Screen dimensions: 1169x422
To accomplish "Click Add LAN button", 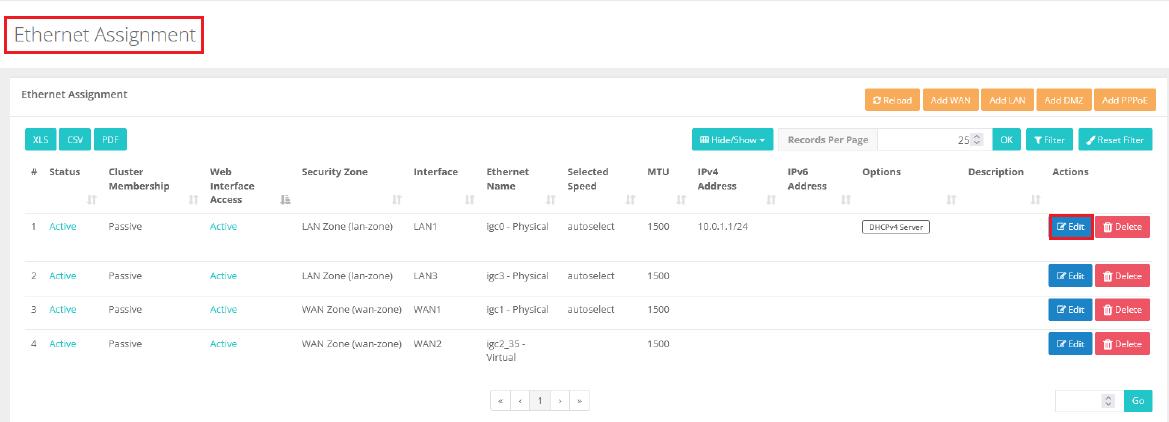I will [1007, 101].
